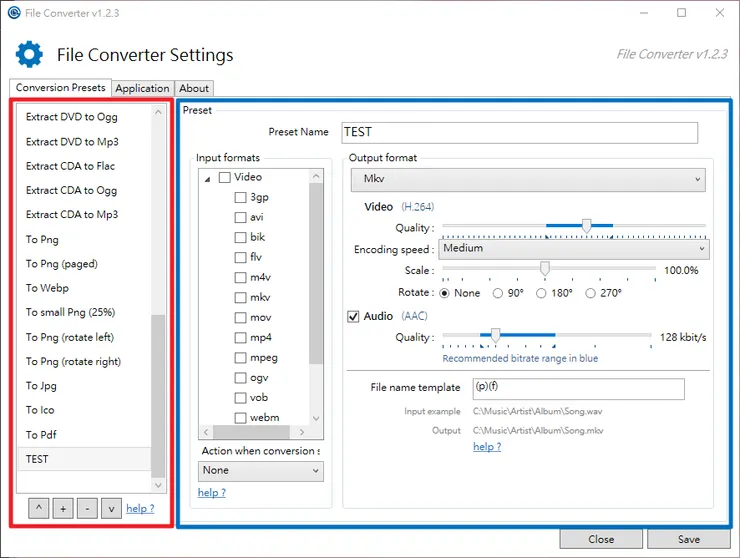The height and width of the screenshot is (558, 740).
Task: Select the 90° rotate radio option
Action: click(x=499, y=293)
